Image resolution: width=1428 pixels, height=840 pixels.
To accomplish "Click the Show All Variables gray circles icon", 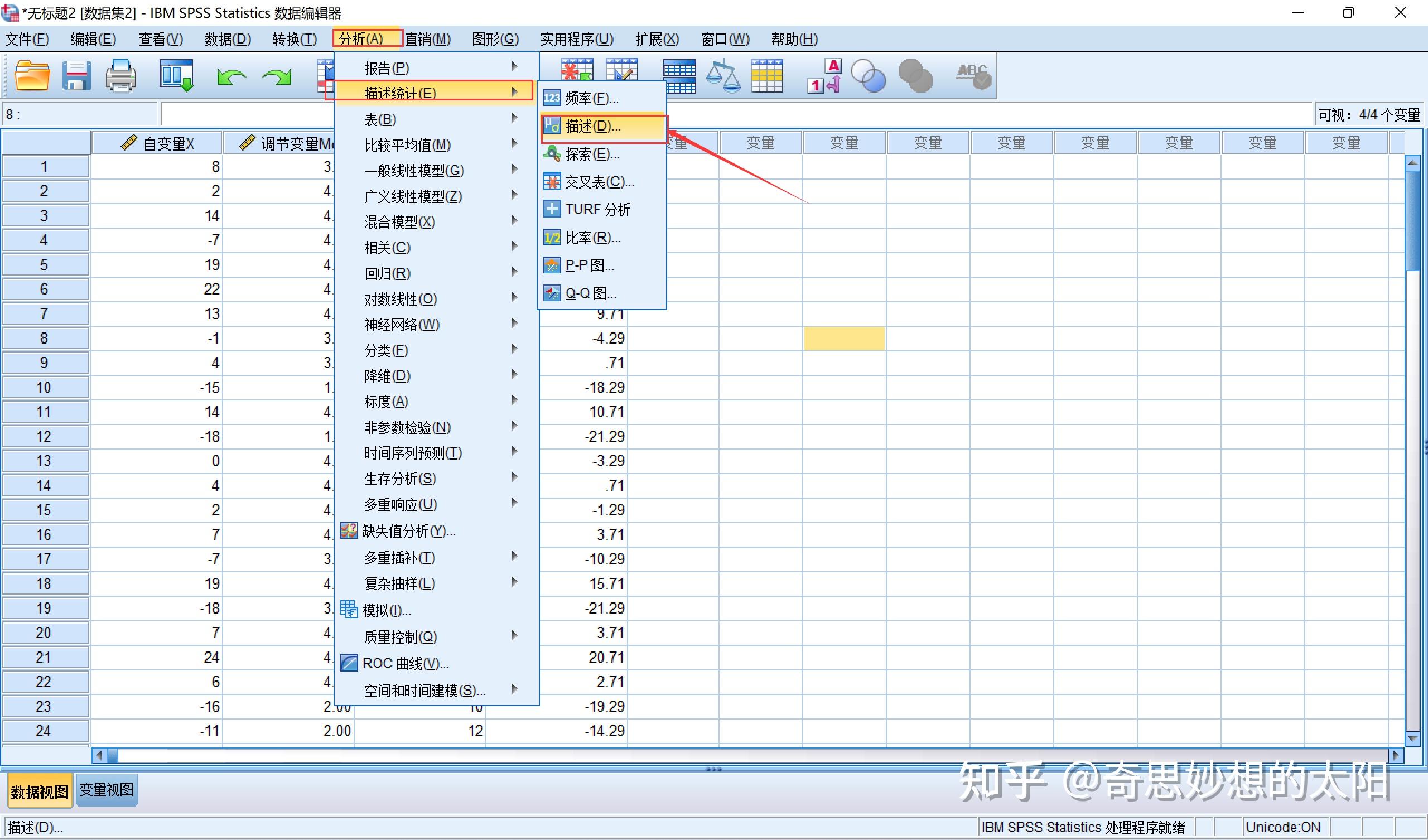I will 915,76.
